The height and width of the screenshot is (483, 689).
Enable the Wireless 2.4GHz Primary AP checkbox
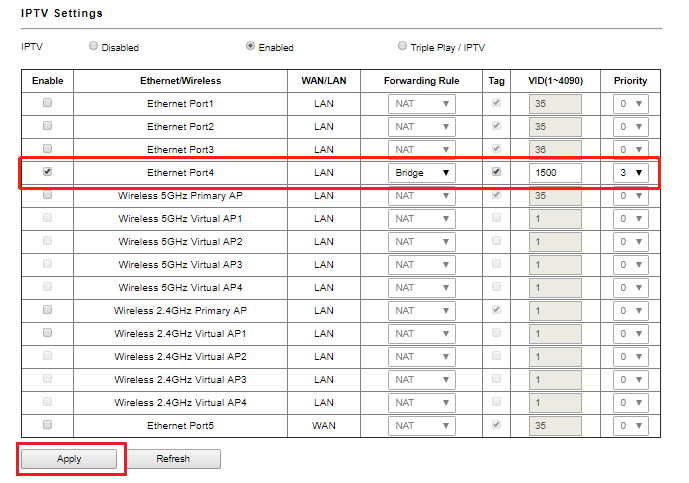[47, 309]
